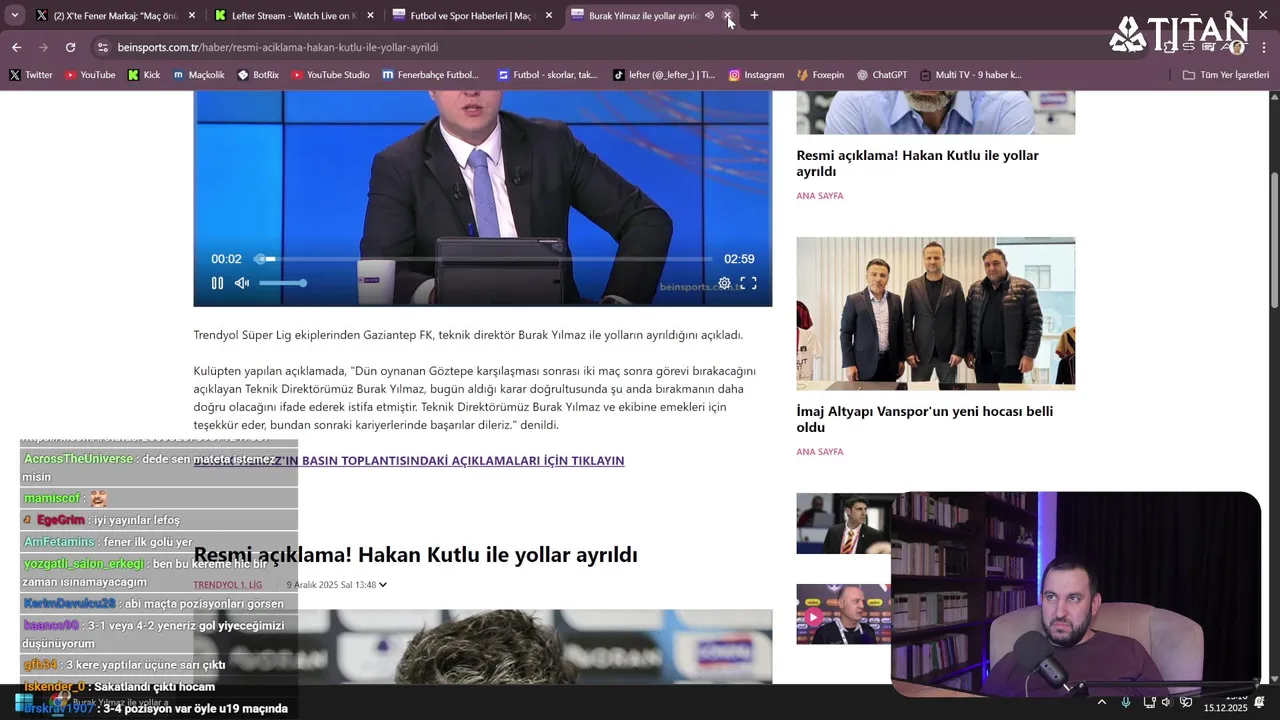Adjust the video volume slider
The height and width of the screenshot is (720, 1280).
(x=282, y=283)
